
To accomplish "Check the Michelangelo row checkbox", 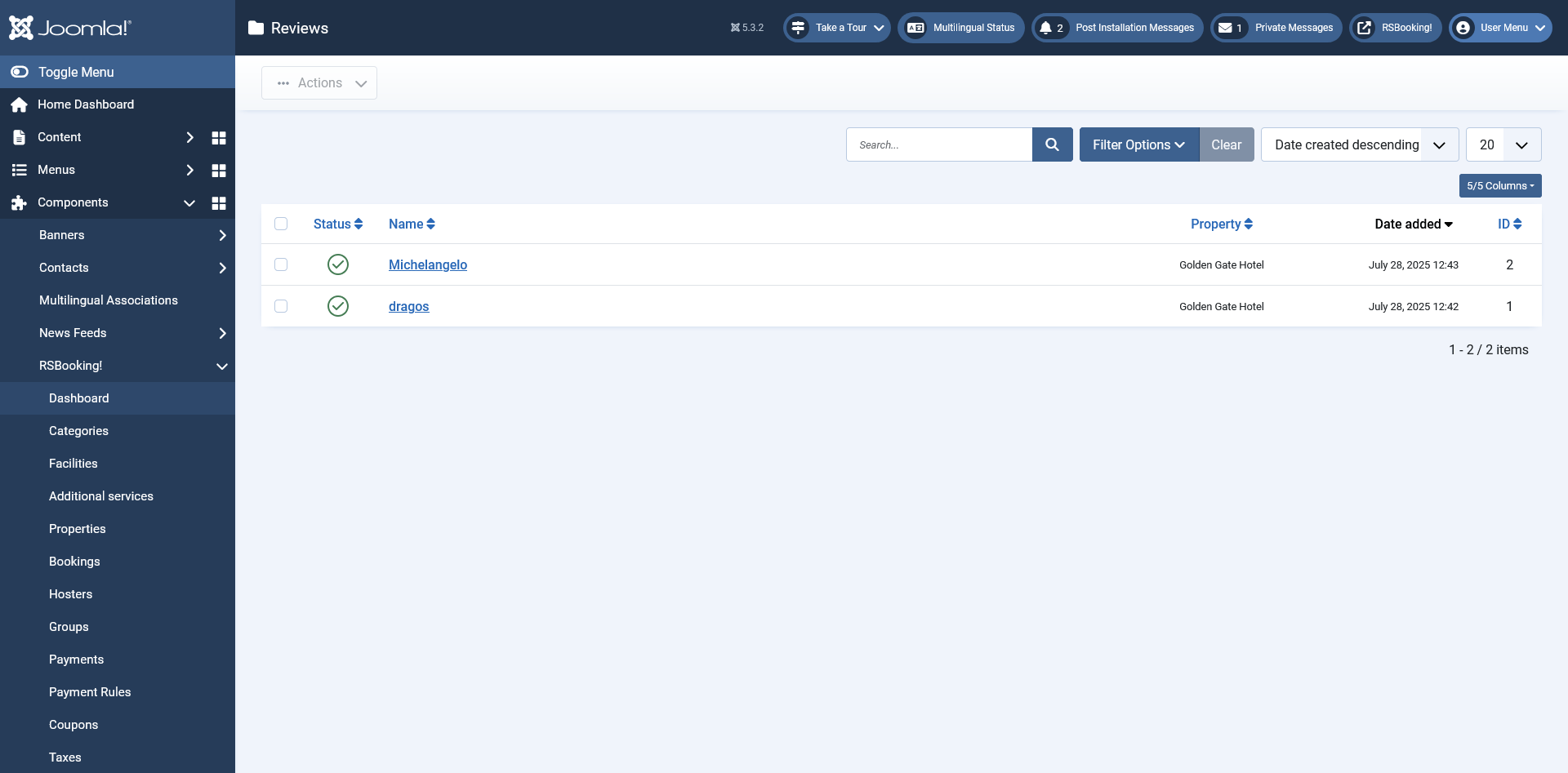I will point(281,264).
